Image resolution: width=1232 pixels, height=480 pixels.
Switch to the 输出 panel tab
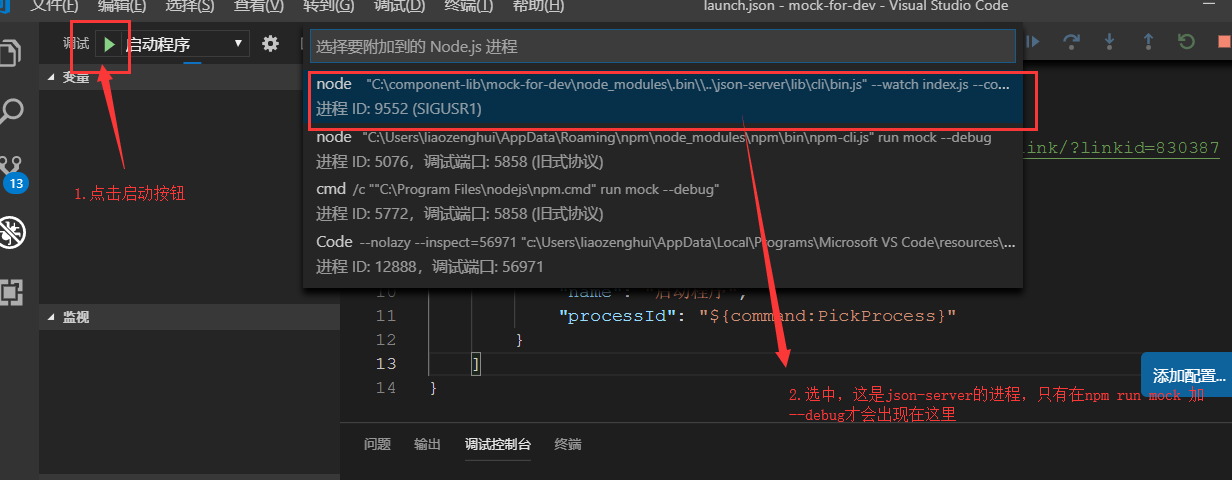pos(427,444)
